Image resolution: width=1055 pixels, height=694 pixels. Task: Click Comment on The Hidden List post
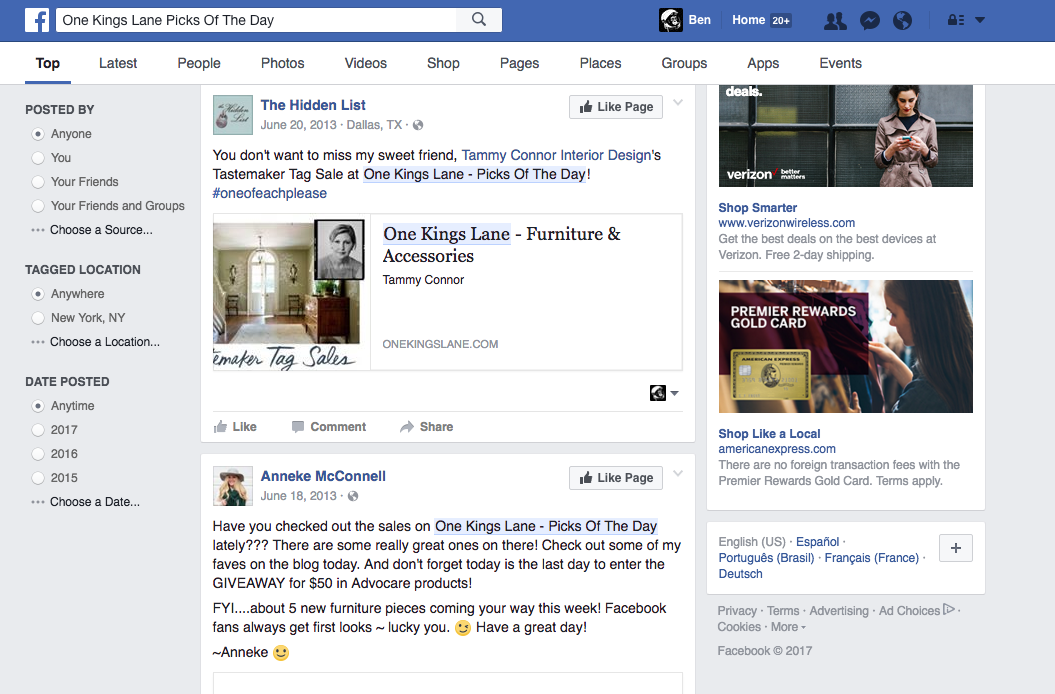328,427
